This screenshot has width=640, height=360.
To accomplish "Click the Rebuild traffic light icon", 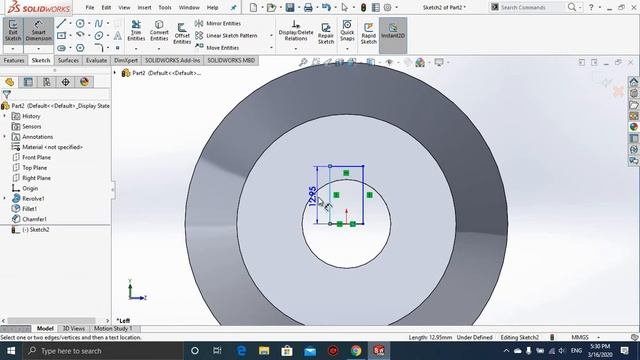I will 363,7.
